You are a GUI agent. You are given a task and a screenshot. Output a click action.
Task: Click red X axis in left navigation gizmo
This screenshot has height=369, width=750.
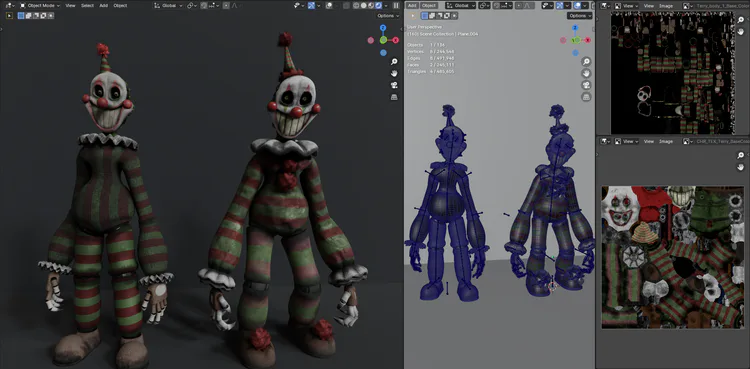pyautogui.click(x=396, y=40)
